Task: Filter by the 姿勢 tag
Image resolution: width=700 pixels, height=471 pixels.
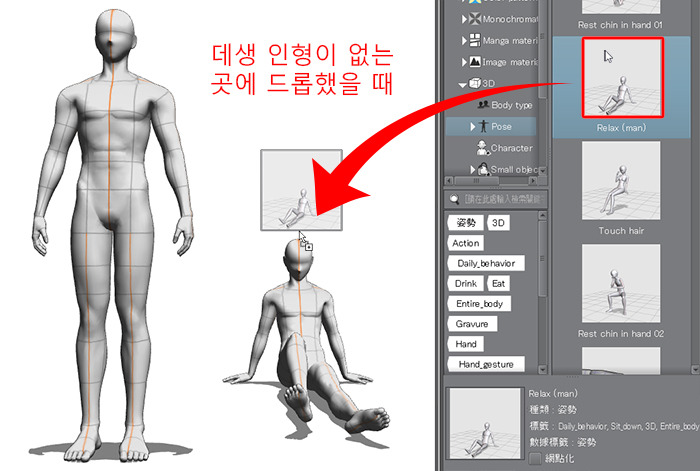Action: click(x=466, y=223)
